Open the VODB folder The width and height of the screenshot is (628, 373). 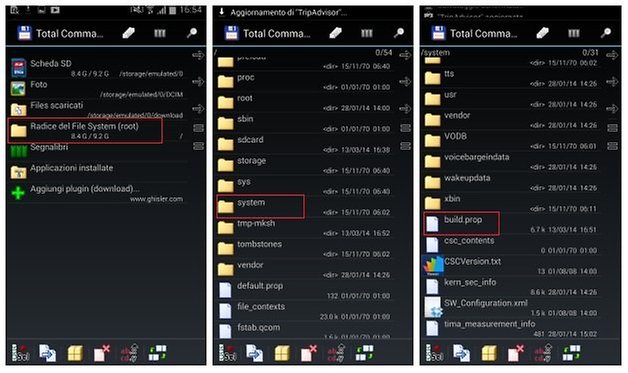tap(511, 141)
